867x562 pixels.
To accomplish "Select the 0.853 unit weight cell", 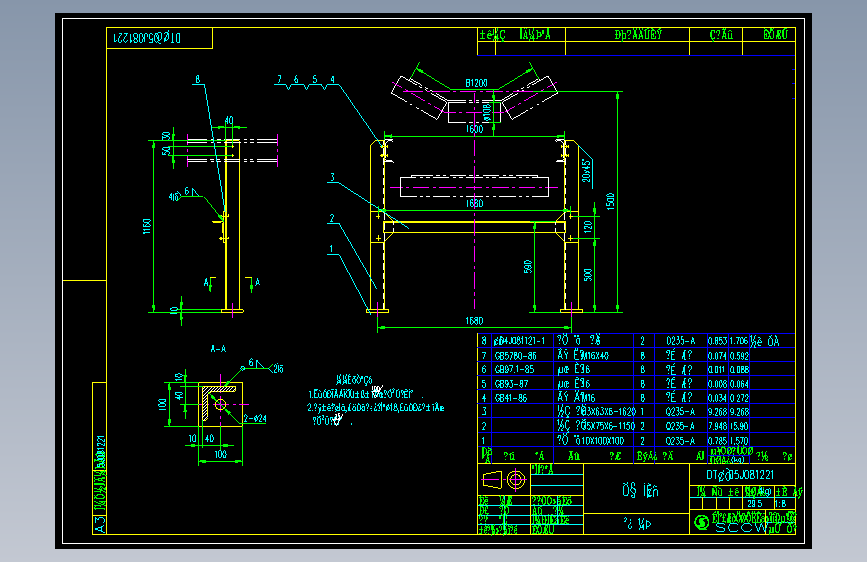I will (x=717, y=341).
